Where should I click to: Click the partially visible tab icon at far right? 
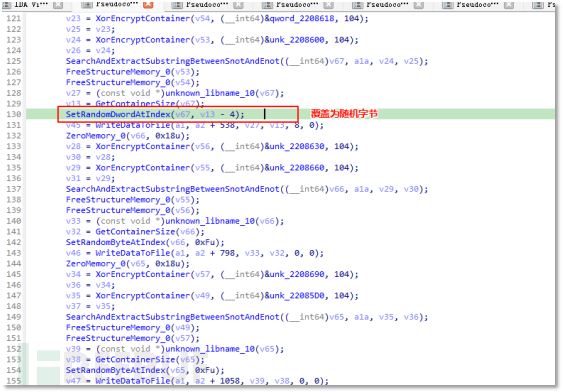click(x=537, y=5)
